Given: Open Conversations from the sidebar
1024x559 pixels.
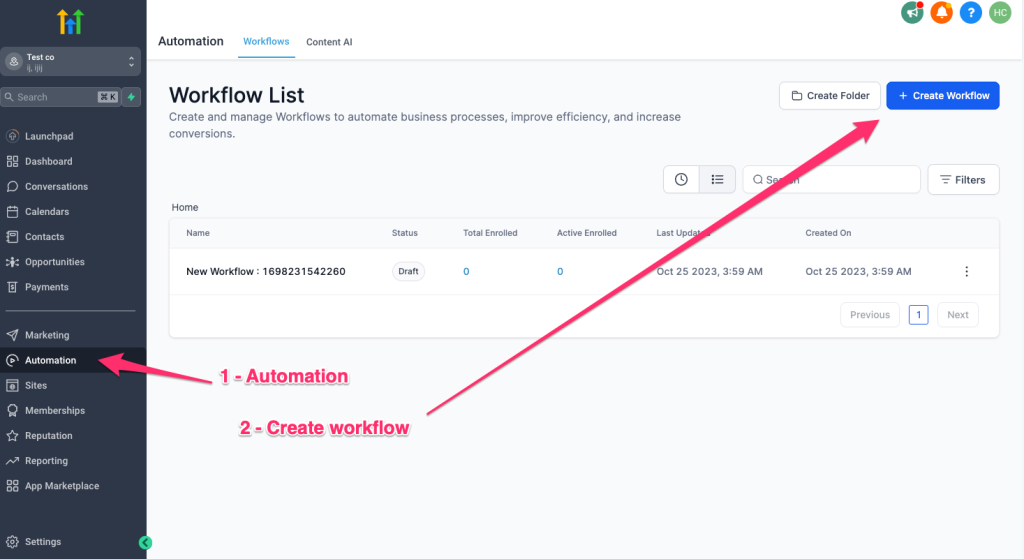Looking at the screenshot, I should tap(56, 186).
